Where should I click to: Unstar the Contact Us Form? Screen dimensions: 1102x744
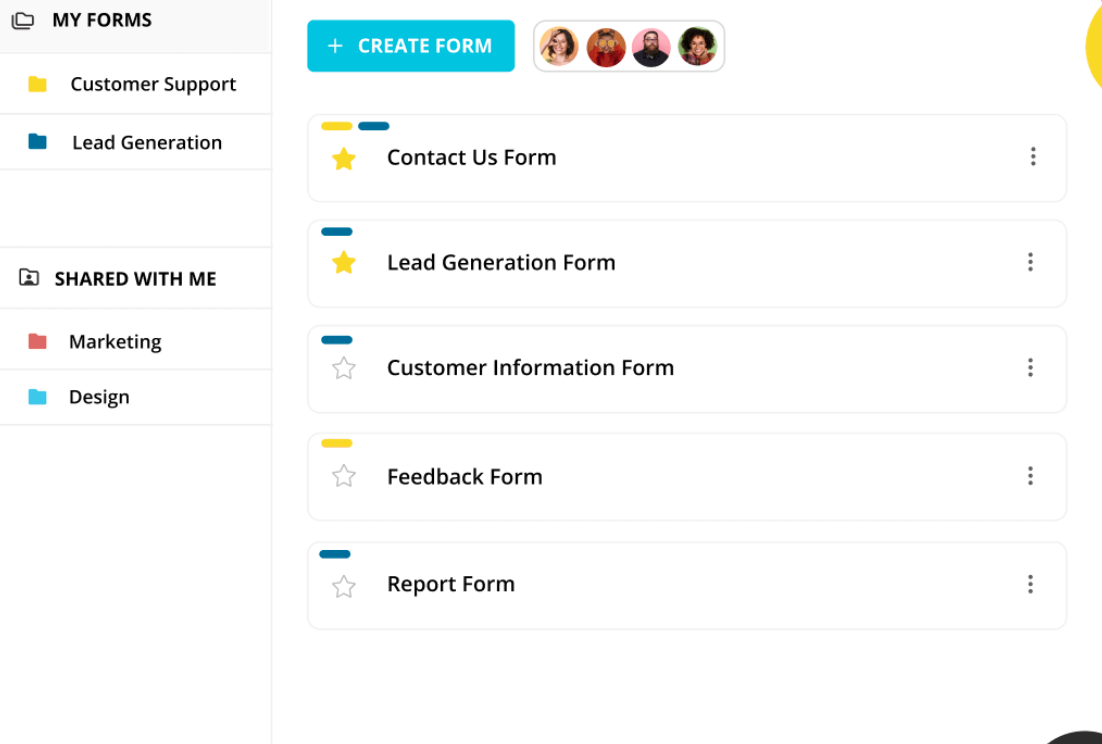(344, 158)
